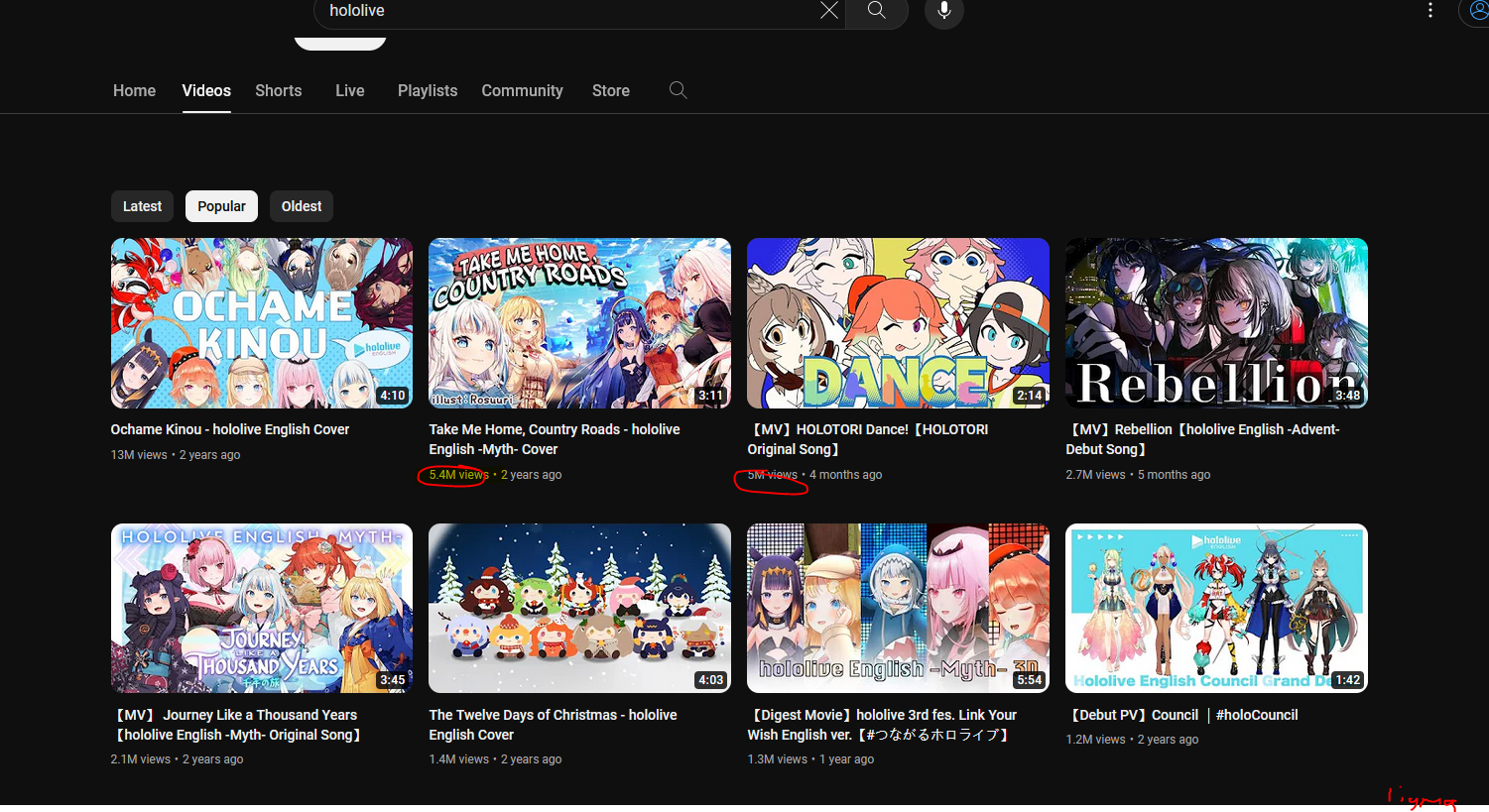Clear the hololive search text with X
This screenshot has width=1489, height=812.
pyautogui.click(x=829, y=10)
